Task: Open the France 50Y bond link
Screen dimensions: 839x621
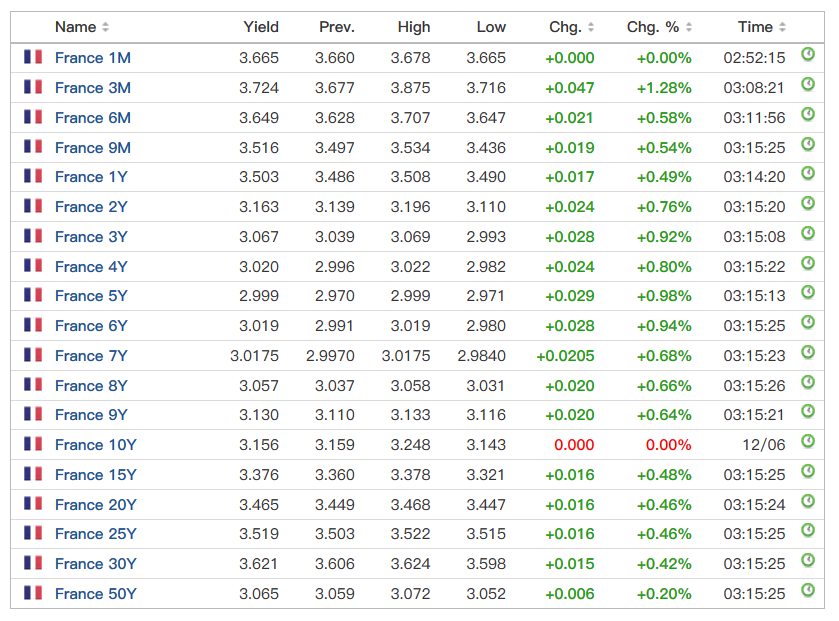Action: pos(96,594)
